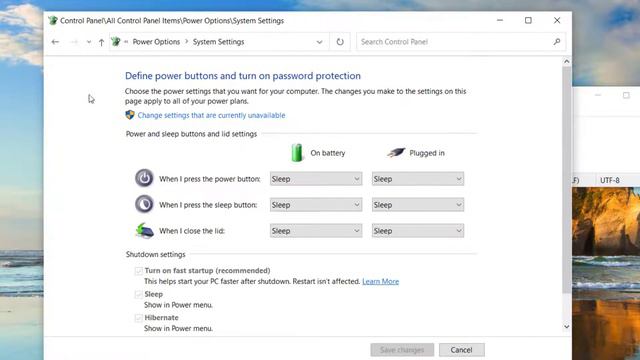
Task: Expand the address bar history dropdown
Action: click(319, 42)
